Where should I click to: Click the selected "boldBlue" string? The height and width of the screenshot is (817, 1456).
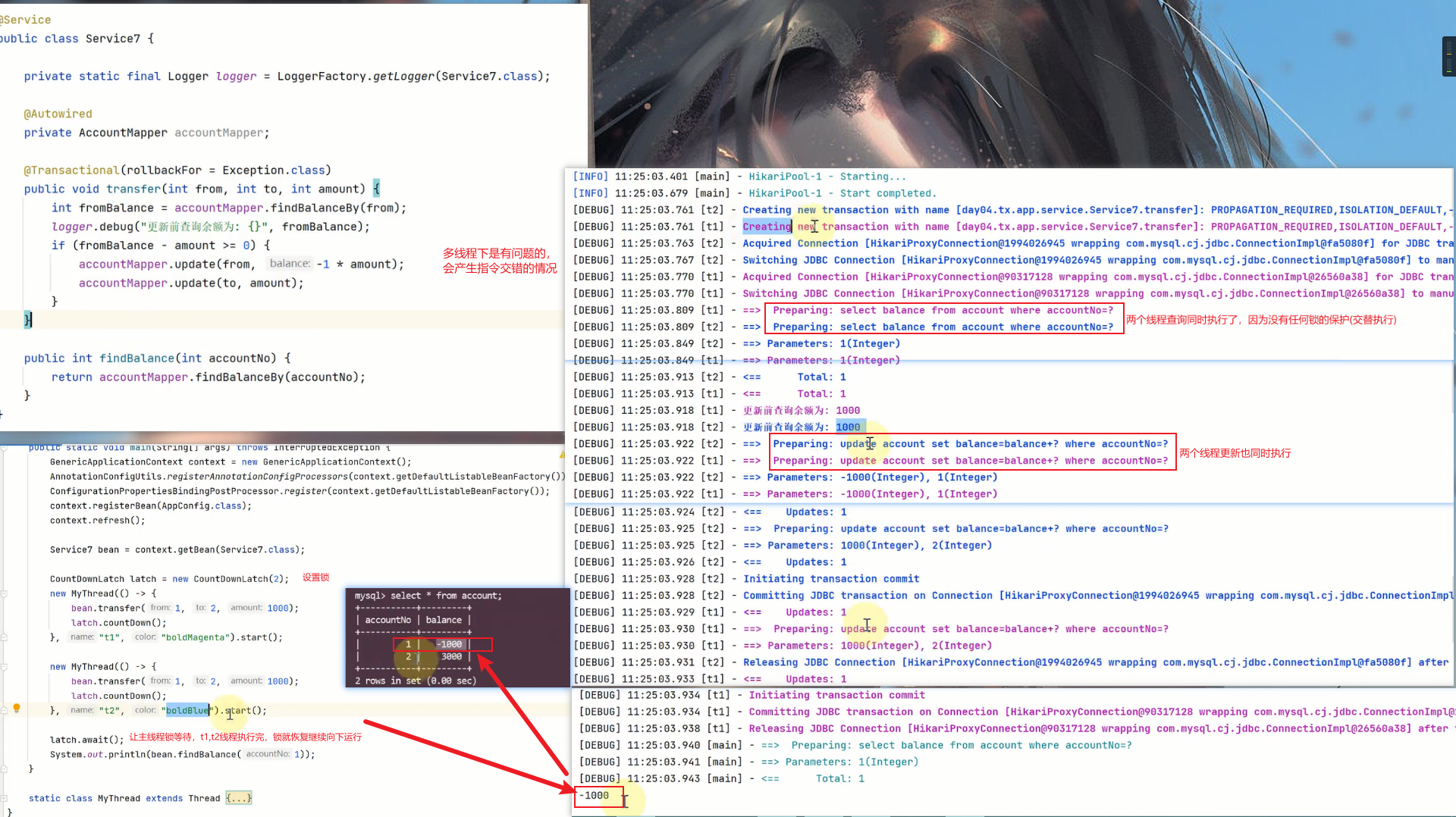[187, 710]
